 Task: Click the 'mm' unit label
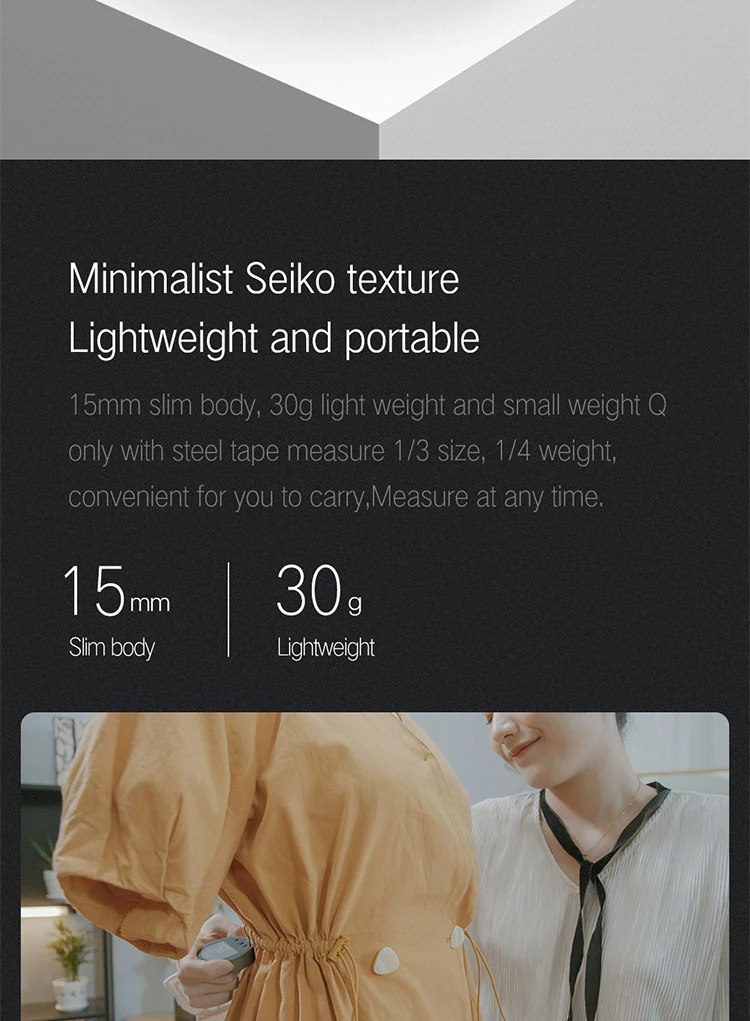click(150, 604)
